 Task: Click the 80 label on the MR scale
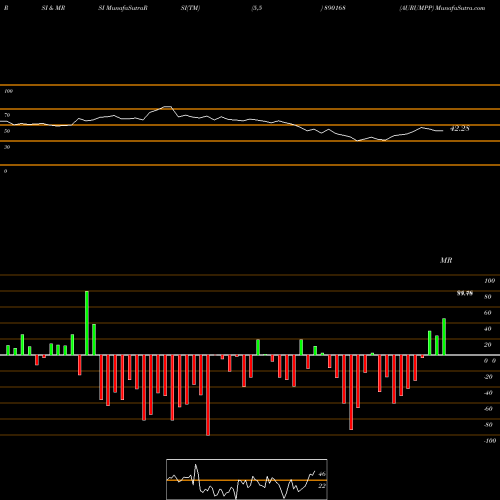click(x=488, y=297)
